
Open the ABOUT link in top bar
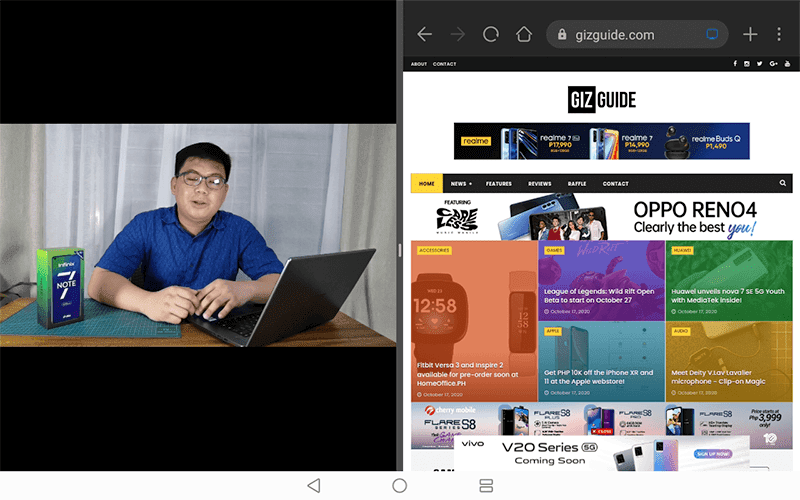pyautogui.click(x=419, y=64)
